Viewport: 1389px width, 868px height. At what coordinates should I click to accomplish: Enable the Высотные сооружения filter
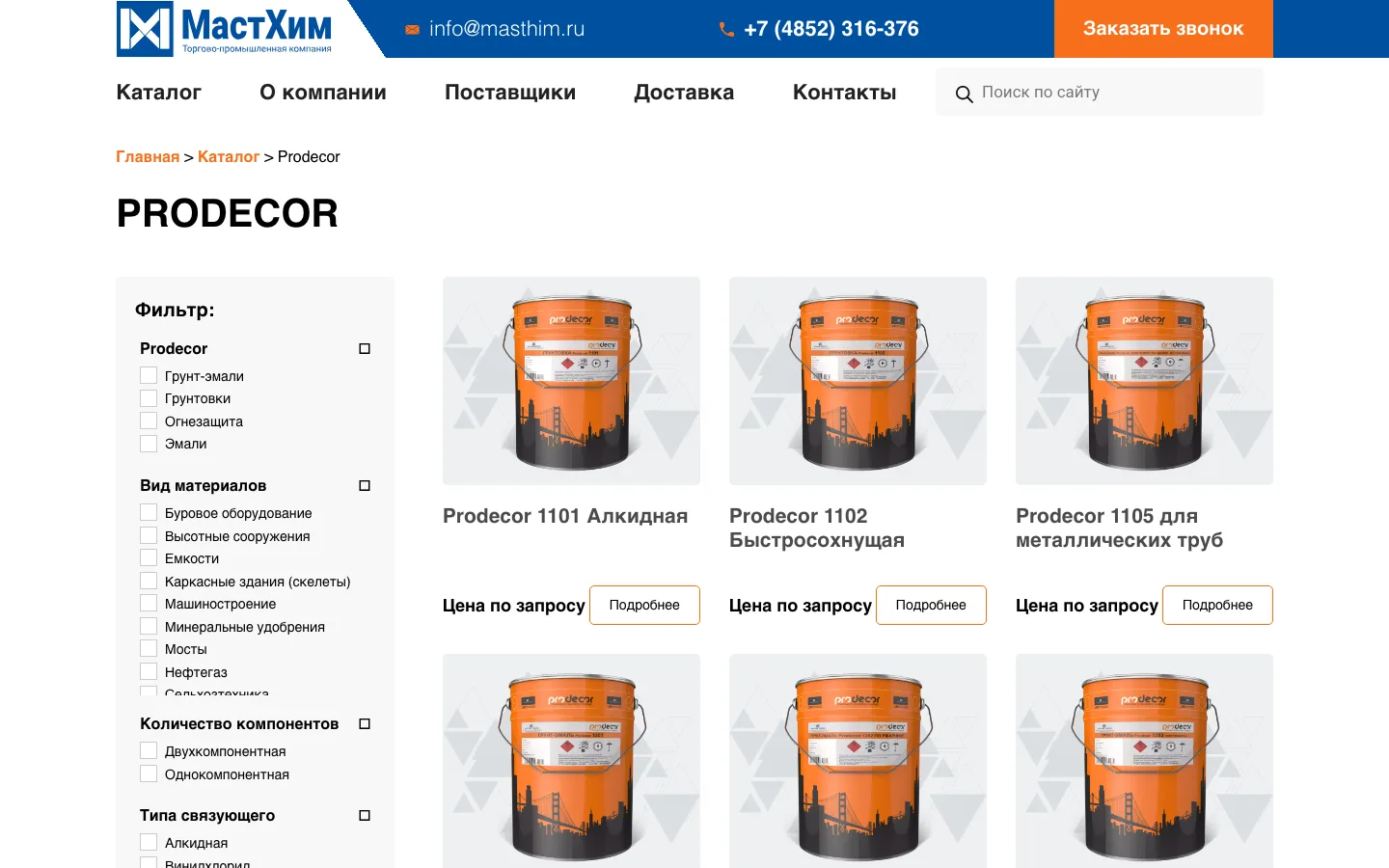click(x=149, y=535)
